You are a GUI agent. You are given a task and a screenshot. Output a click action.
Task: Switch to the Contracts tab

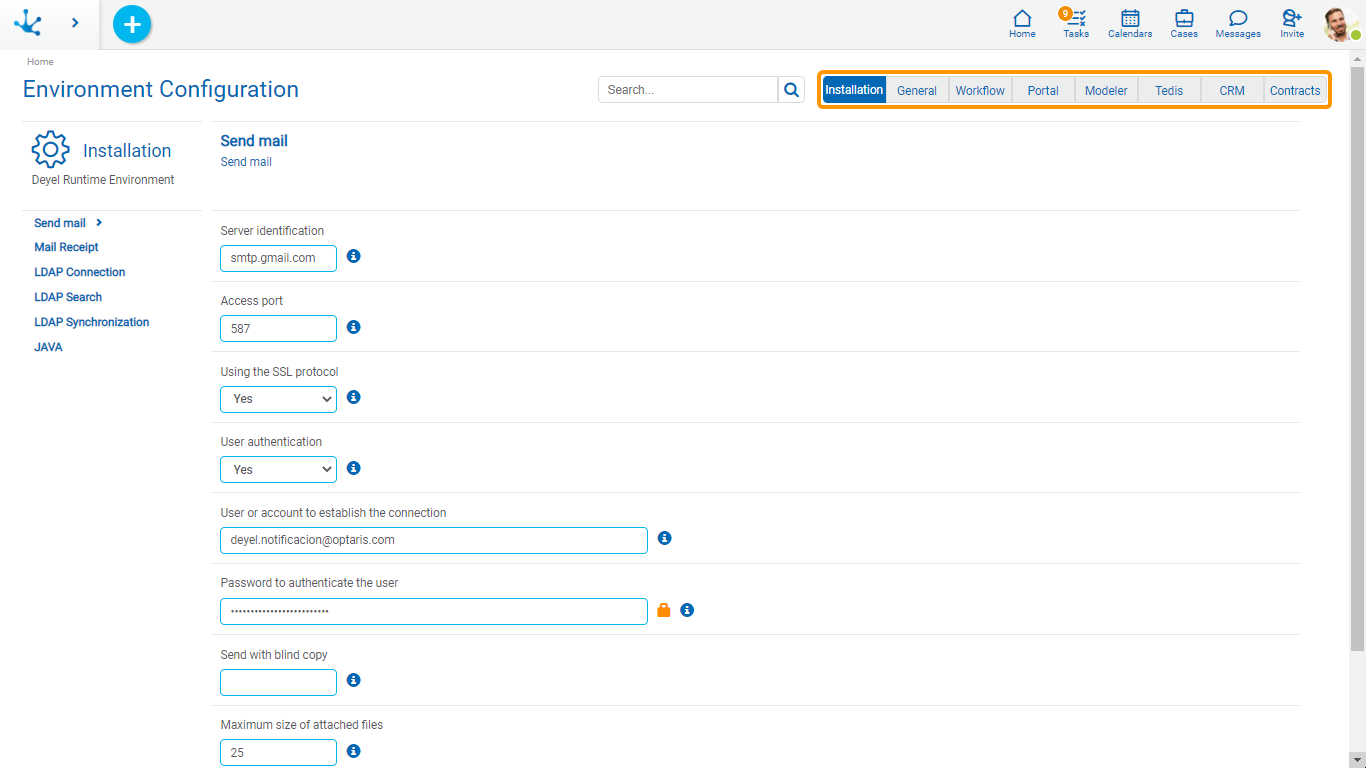(1295, 90)
